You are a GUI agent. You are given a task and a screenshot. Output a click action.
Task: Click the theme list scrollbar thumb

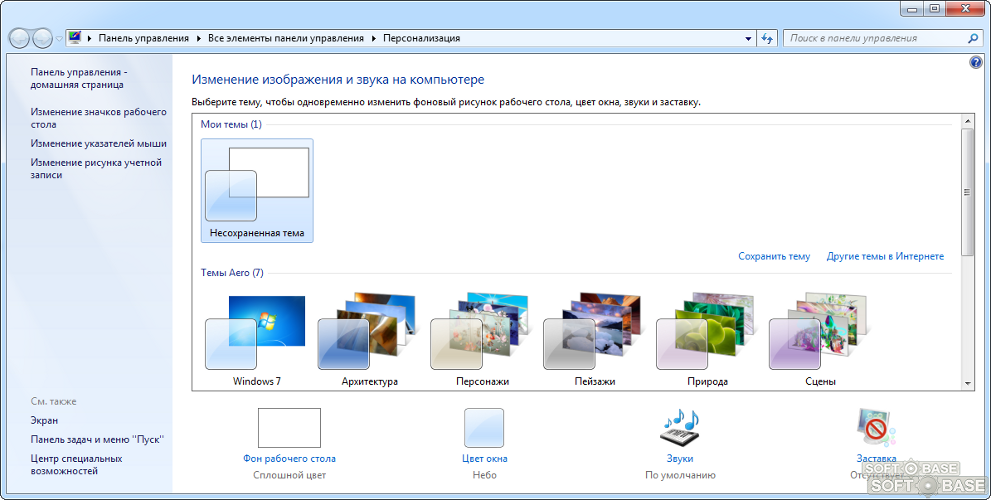(967, 192)
